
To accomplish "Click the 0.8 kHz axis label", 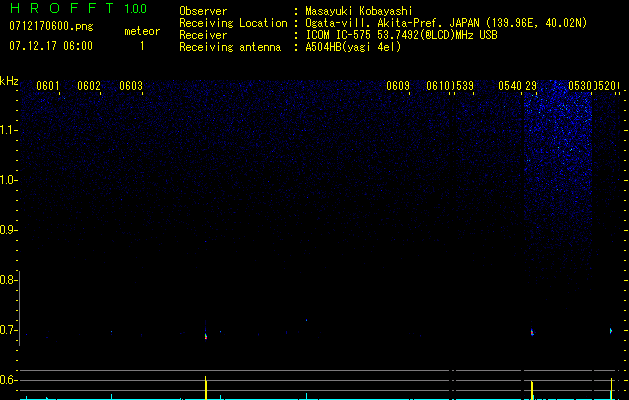I will tap(8, 280).
